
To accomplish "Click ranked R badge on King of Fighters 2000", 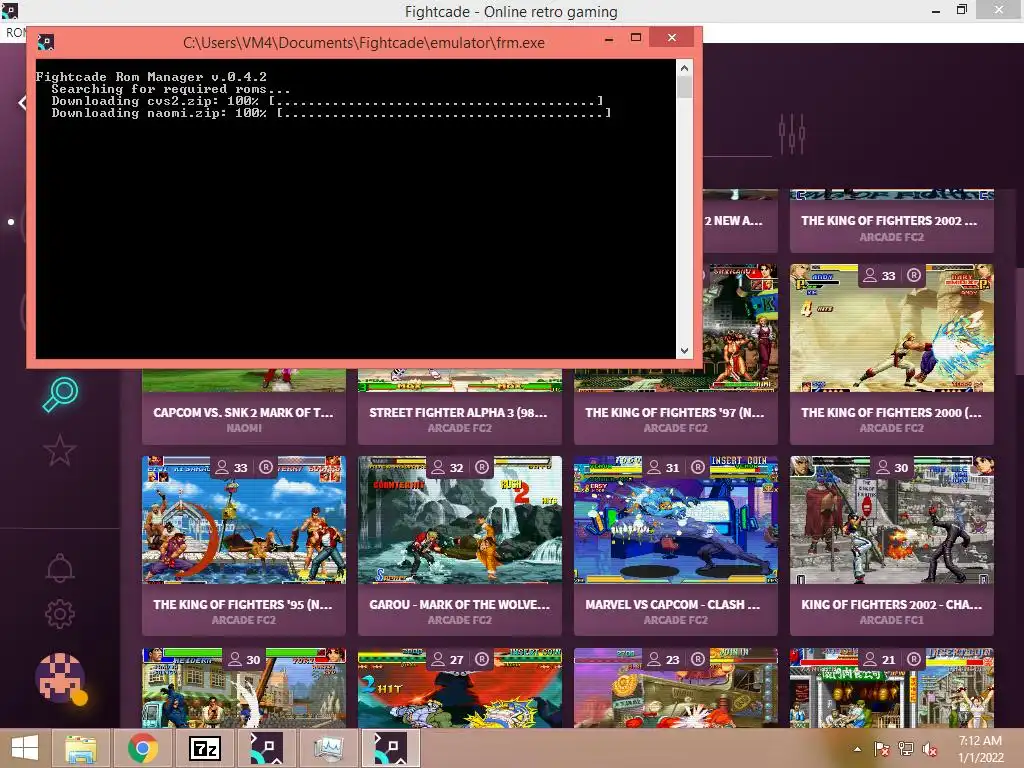I will point(914,275).
